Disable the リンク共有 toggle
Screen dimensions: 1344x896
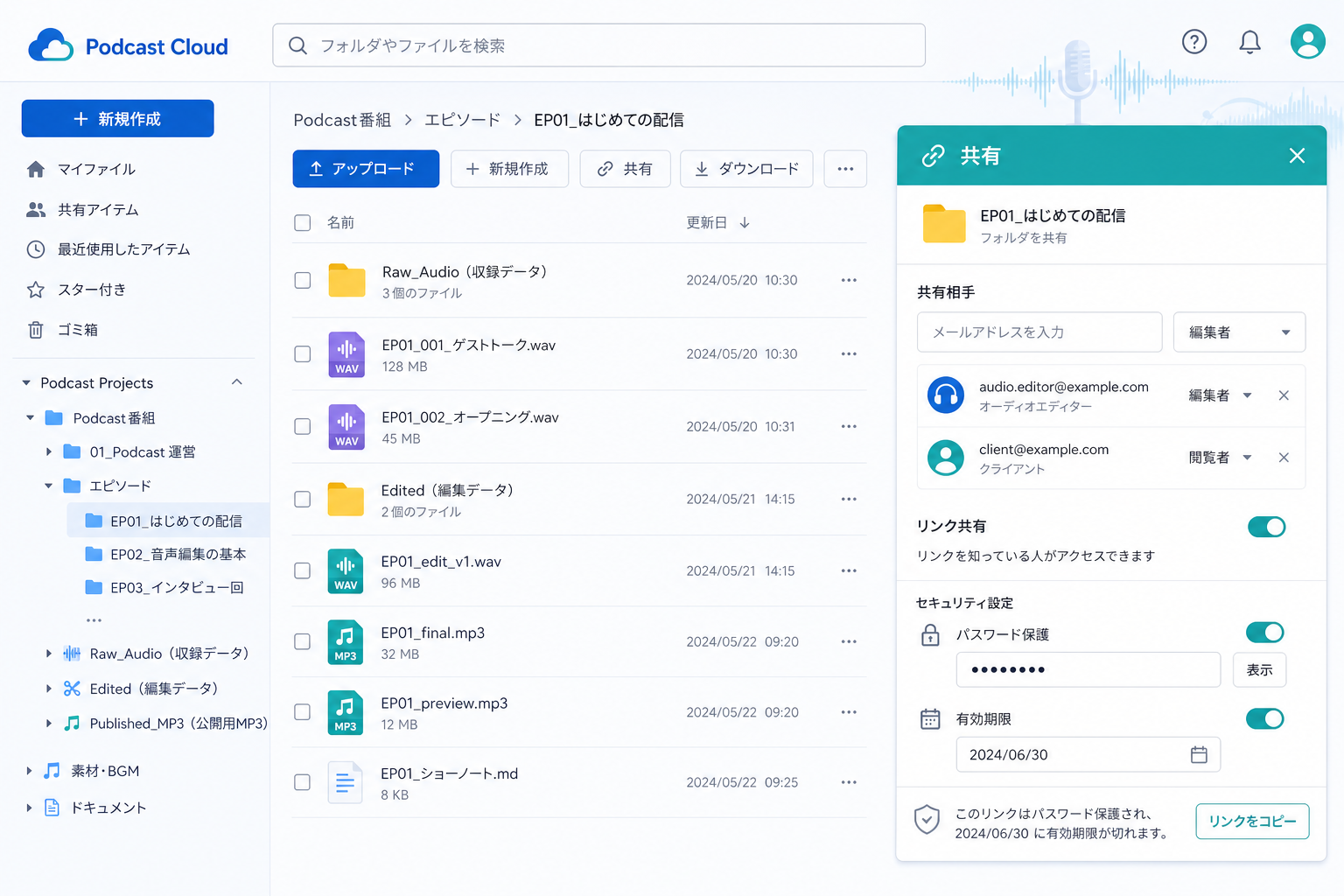(x=1266, y=527)
